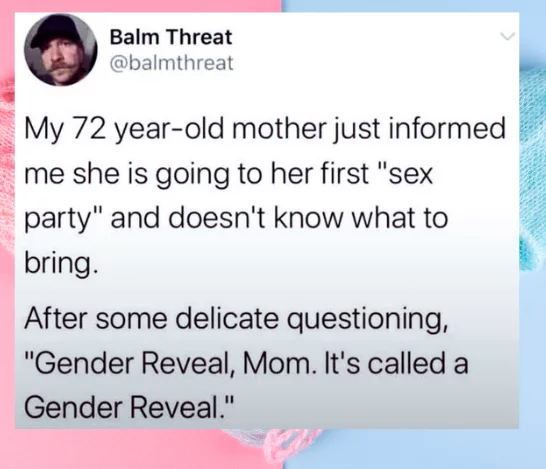Screen dimensions: 546x469
Task: Click the word "questioning," in the tweet
Action: (x=367, y=321)
